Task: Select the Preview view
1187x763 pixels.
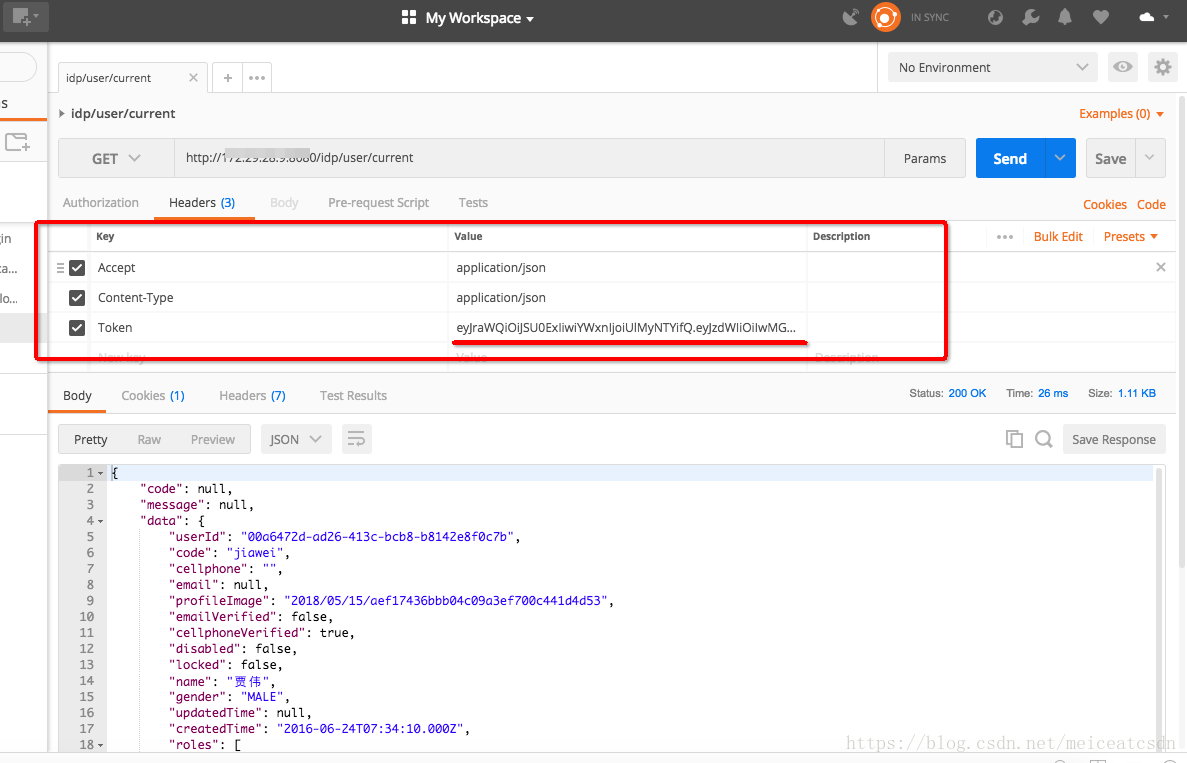Action: (x=213, y=440)
